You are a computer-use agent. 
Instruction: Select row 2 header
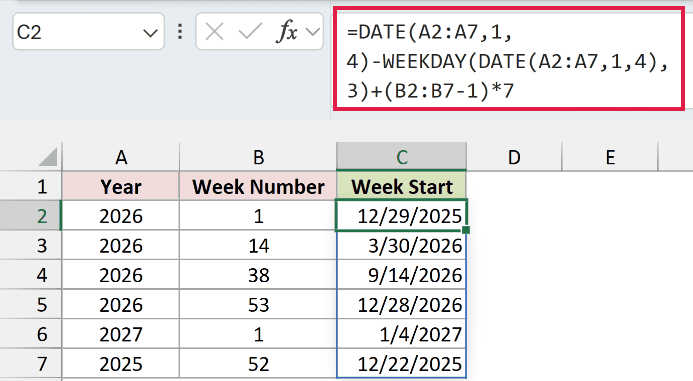click(x=30, y=216)
